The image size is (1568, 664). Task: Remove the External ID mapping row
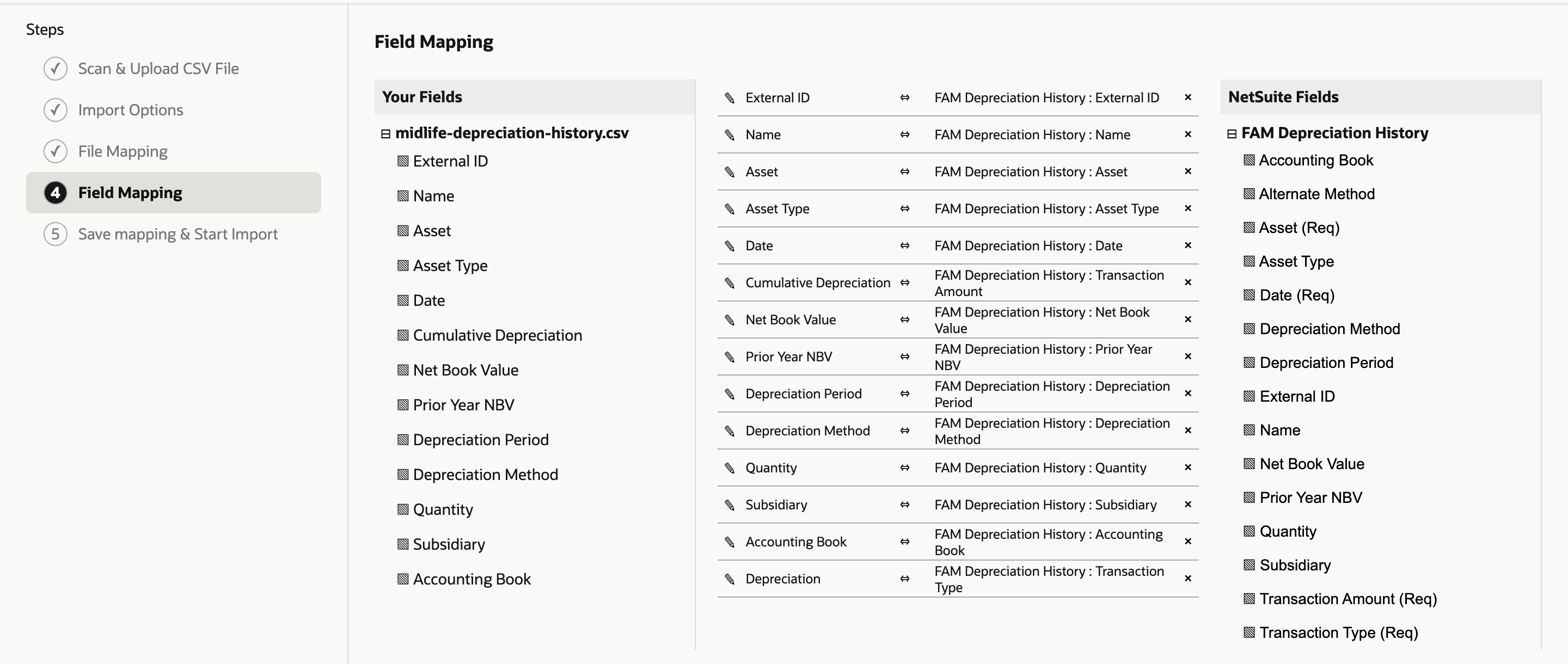click(1187, 97)
